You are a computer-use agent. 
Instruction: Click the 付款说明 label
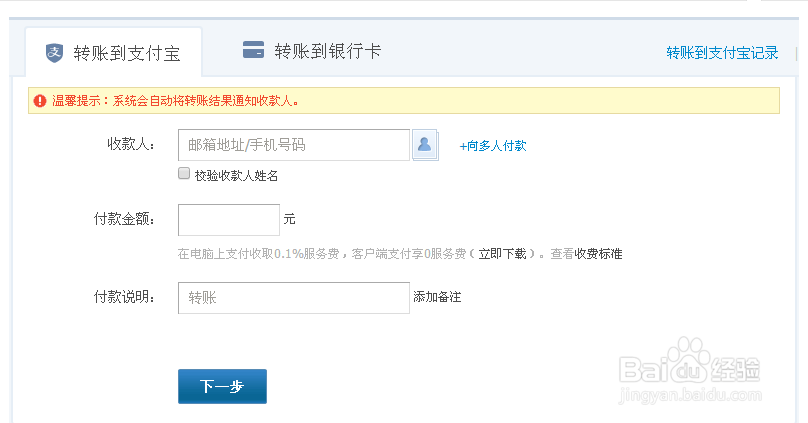click(x=124, y=297)
